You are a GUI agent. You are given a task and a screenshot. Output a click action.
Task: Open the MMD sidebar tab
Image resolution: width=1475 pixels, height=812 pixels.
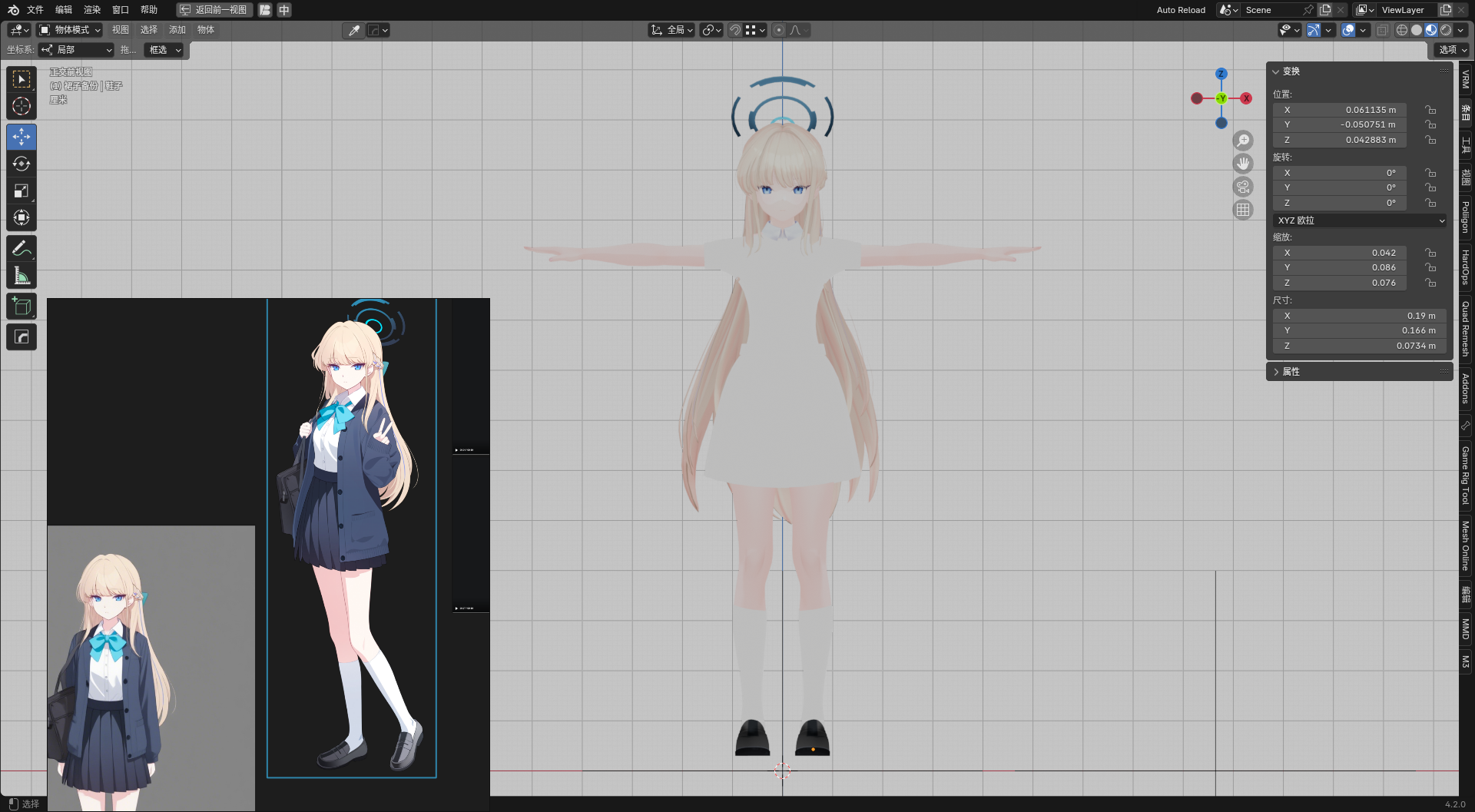(1466, 628)
